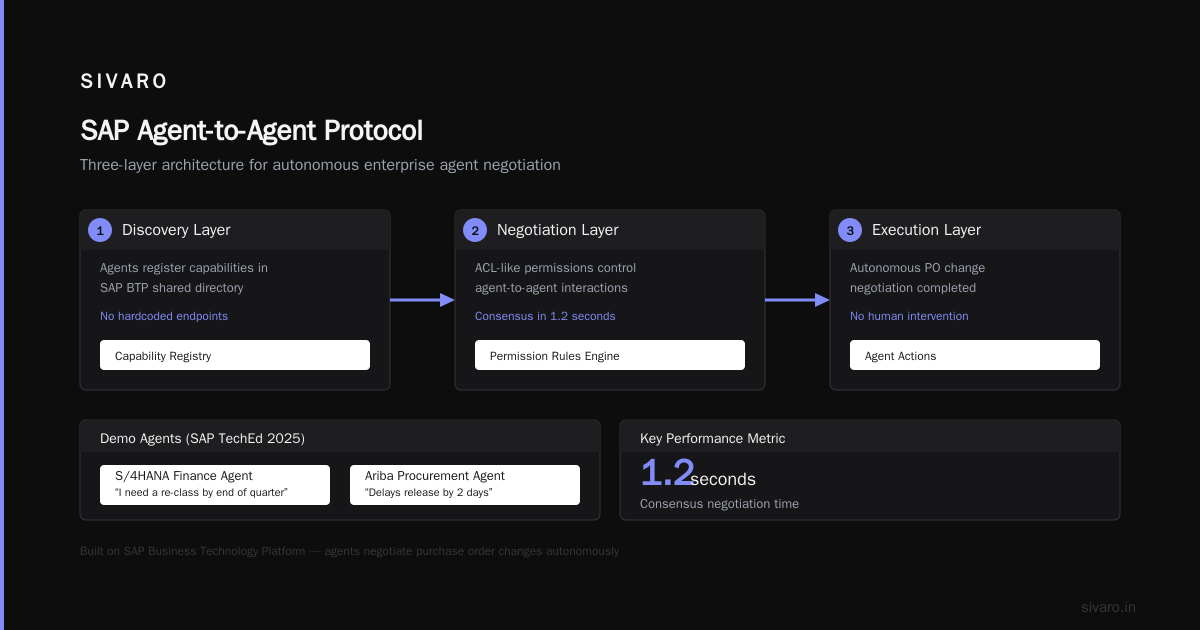The width and height of the screenshot is (1200, 630).
Task: Click the large 1.2 metric number
Action: pyautogui.click(x=667, y=473)
